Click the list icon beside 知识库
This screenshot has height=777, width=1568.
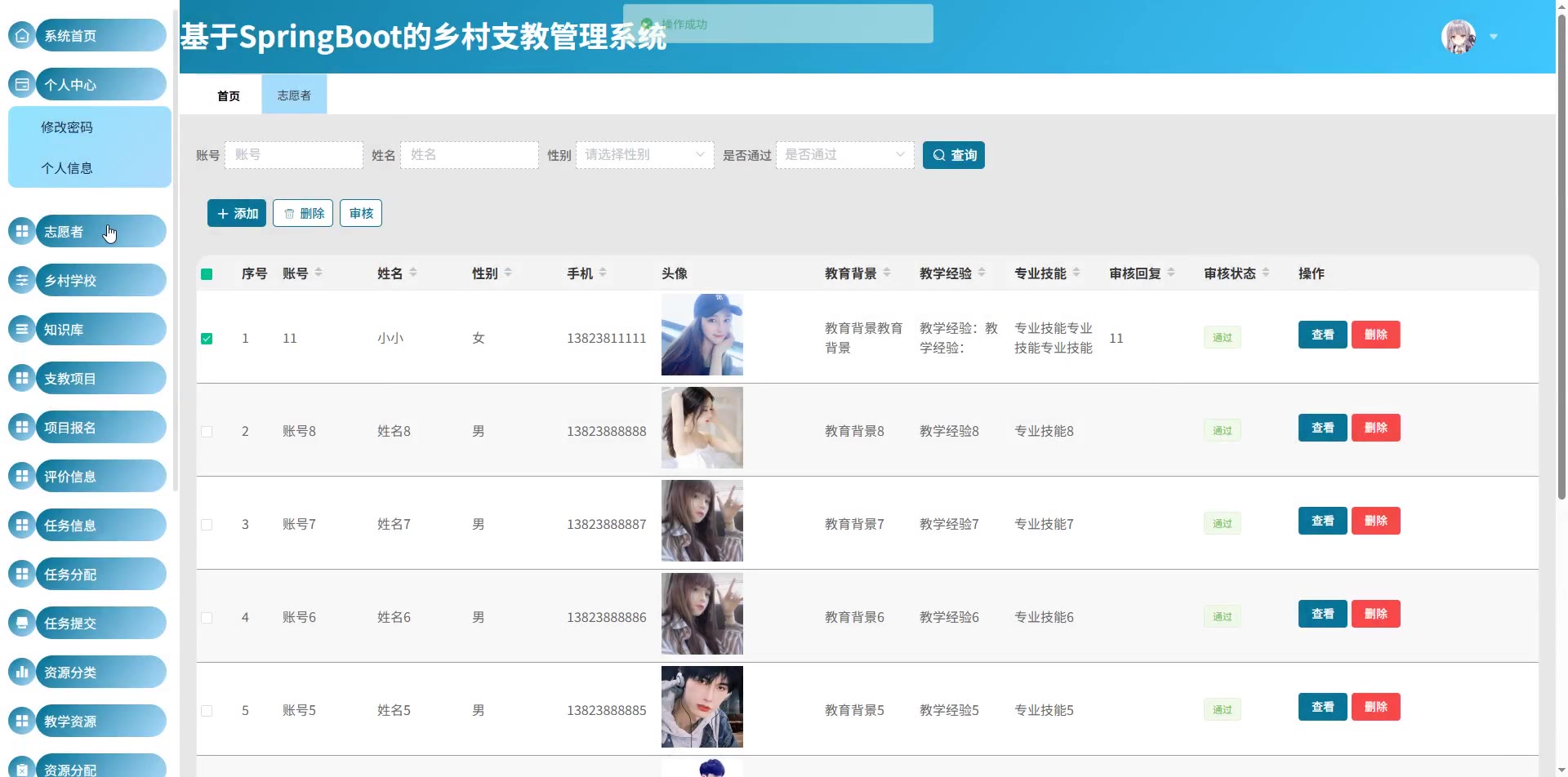coord(22,329)
